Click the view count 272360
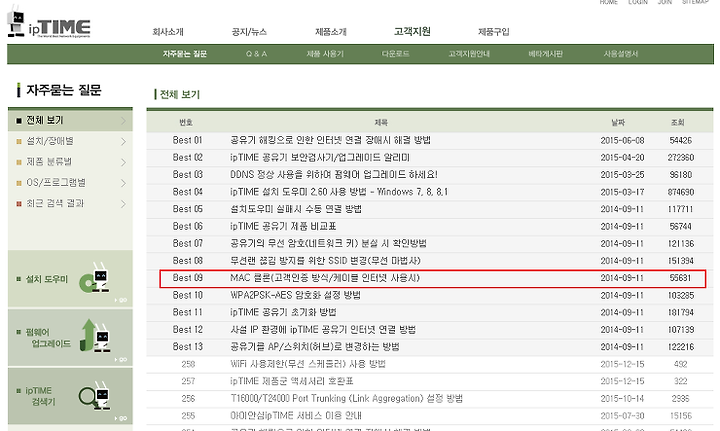The width and height of the screenshot is (720, 431). [681, 157]
